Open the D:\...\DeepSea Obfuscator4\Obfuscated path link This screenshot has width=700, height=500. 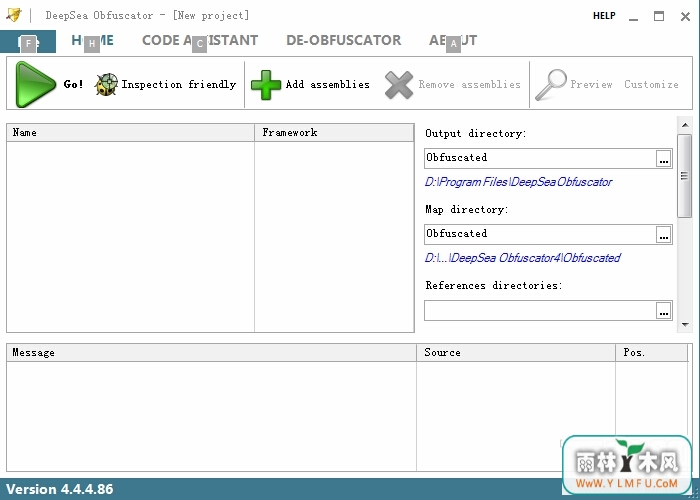click(522, 258)
